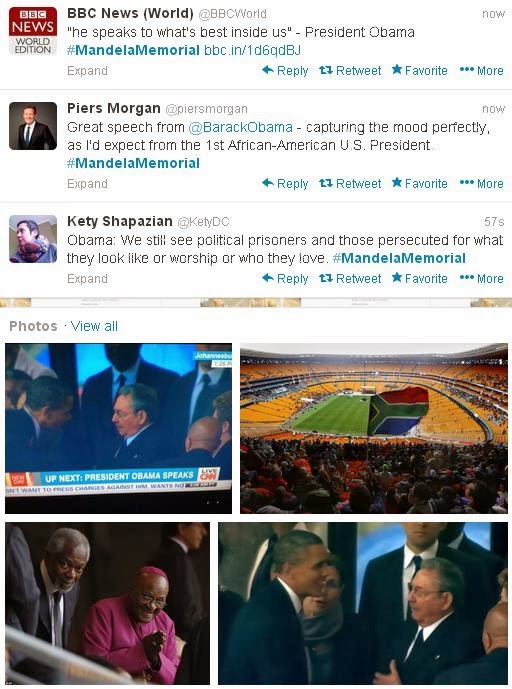Retweet Piers Morgan's tweet
This screenshot has height=689, width=512.
(x=350, y=183)
